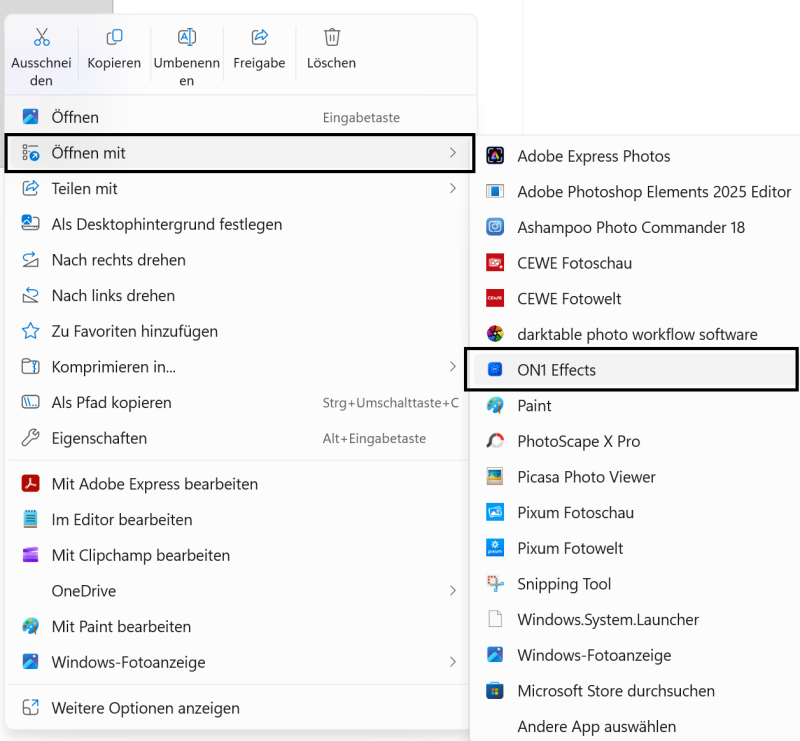Click the Umbenennen icon
Viewport: 800px width, 741px height.
187,38
